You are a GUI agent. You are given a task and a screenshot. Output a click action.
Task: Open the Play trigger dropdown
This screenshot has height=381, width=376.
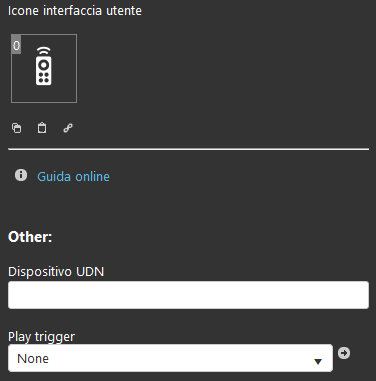170,358
